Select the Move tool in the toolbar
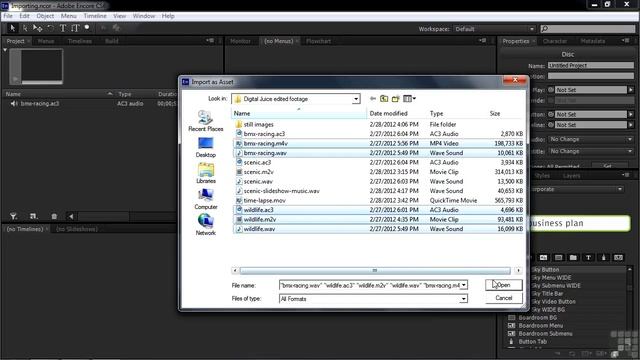 coord(38,28)
